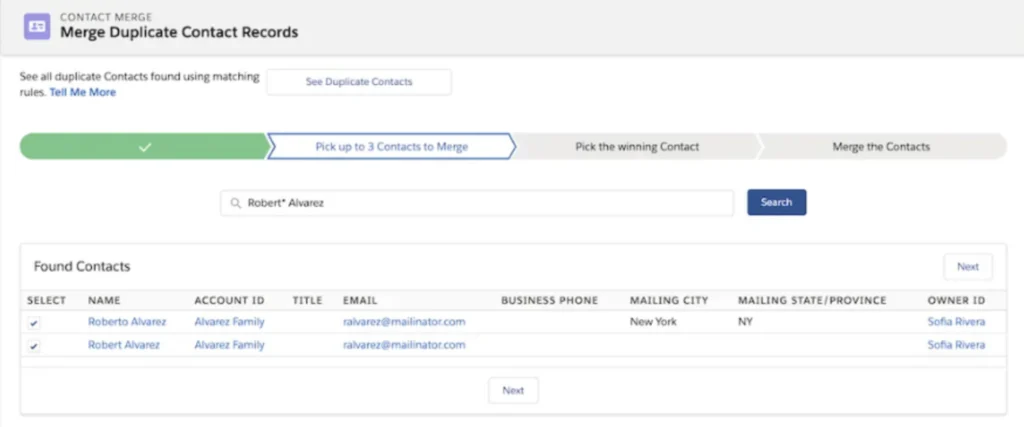Open Alvarez Family account in first row
The height and width of the screenshot is (427, 1024).
coord(229,322)
